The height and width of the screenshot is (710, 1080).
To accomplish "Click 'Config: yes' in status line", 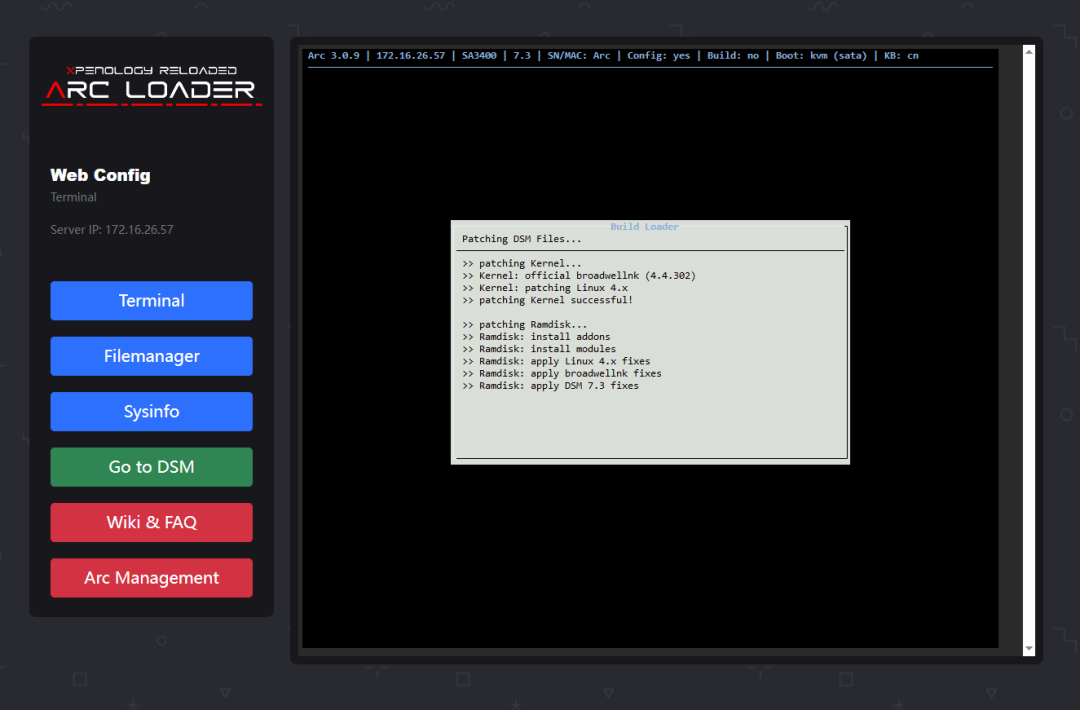I will point(658,56).
